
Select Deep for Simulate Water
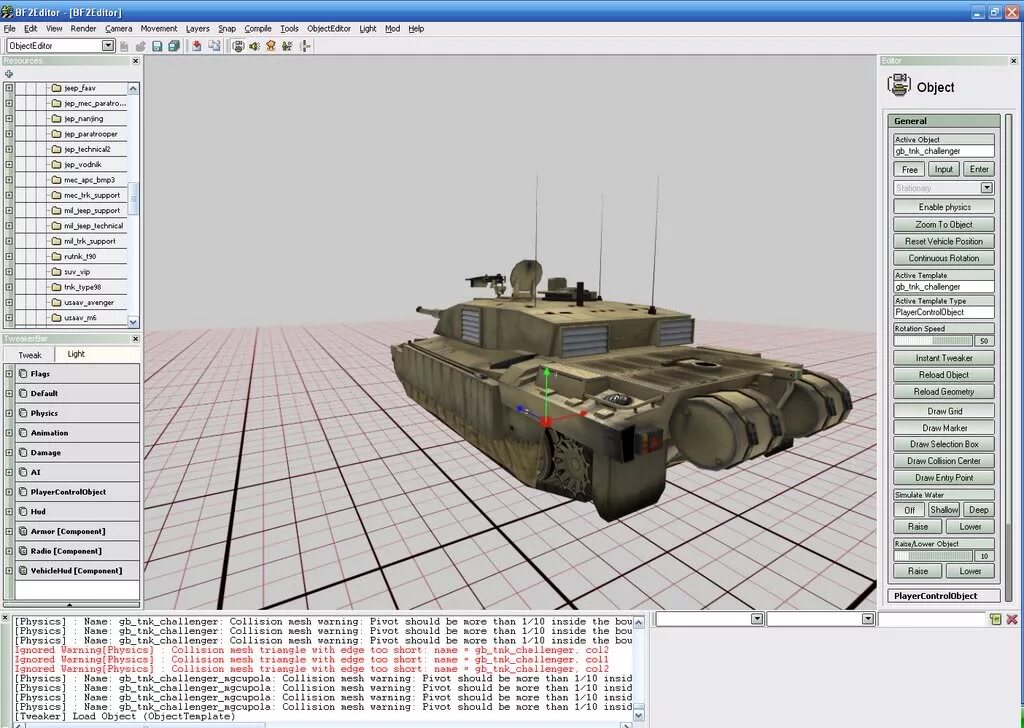(x=978, y=510)
